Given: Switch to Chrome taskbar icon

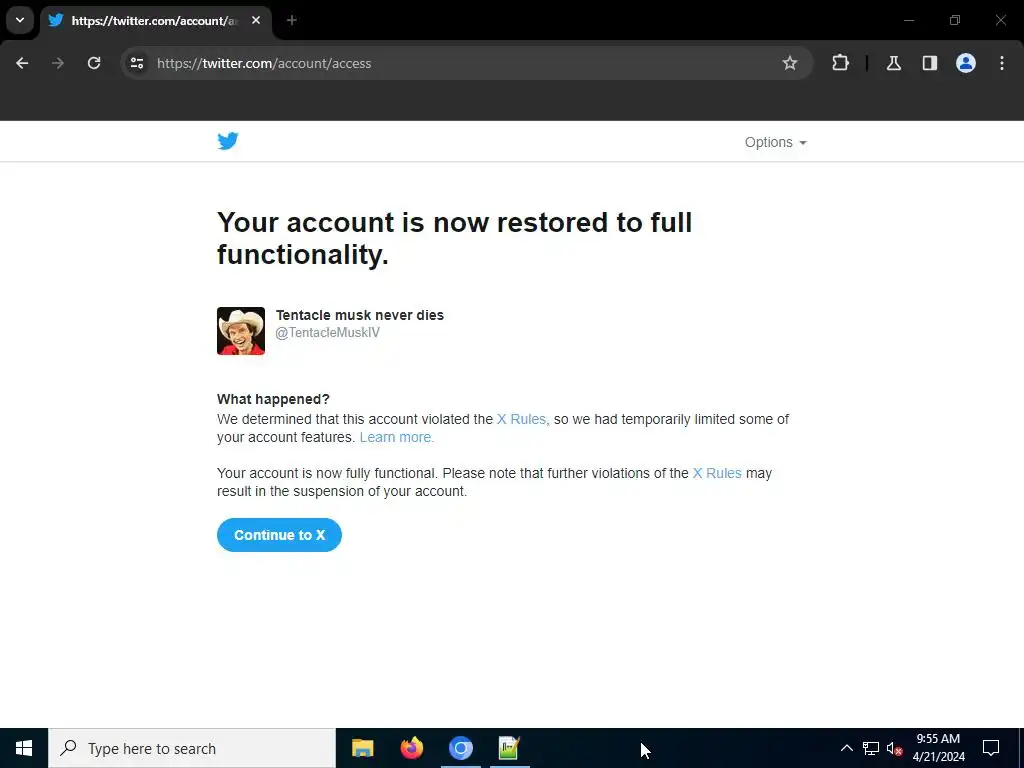Looking at the screenshot, I should click(460, 748).
